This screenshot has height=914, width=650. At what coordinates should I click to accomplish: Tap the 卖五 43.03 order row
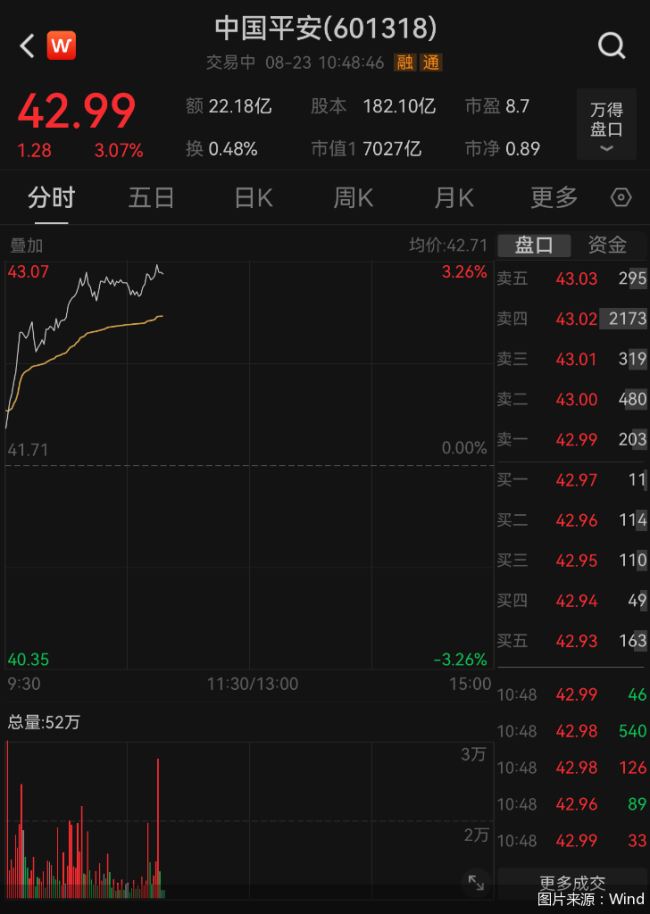[572, 279]
